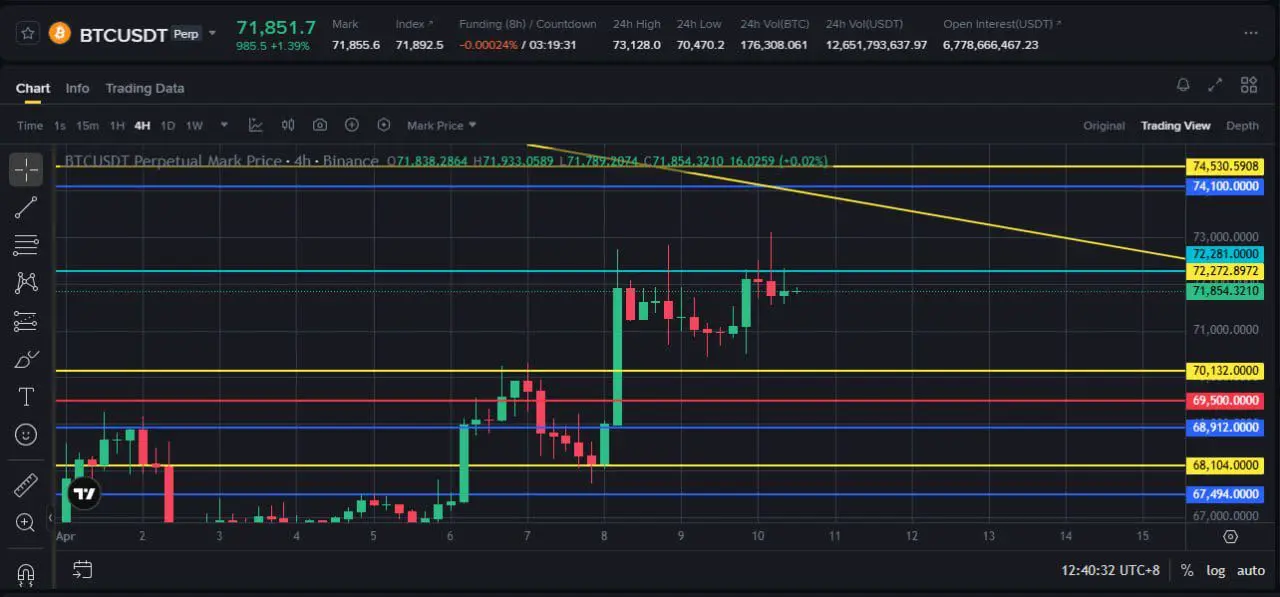Add BTCUSDT to favorites with star icon
Screen dimensions: 1280x597
coord(28,33)
